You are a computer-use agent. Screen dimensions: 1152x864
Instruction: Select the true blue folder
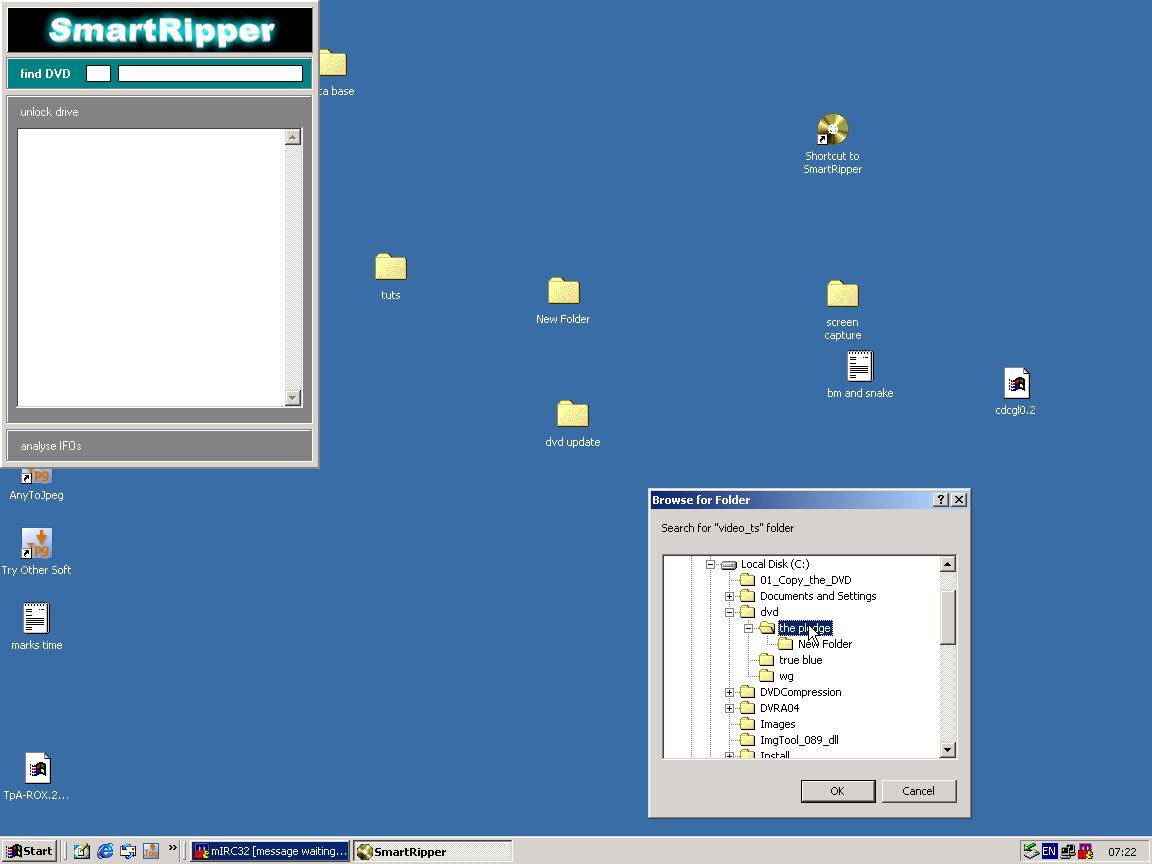coord(800,660)
